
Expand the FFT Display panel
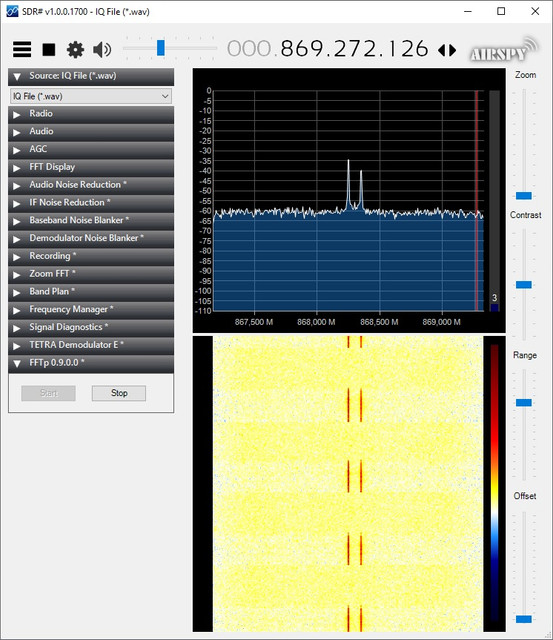(91, 167)
